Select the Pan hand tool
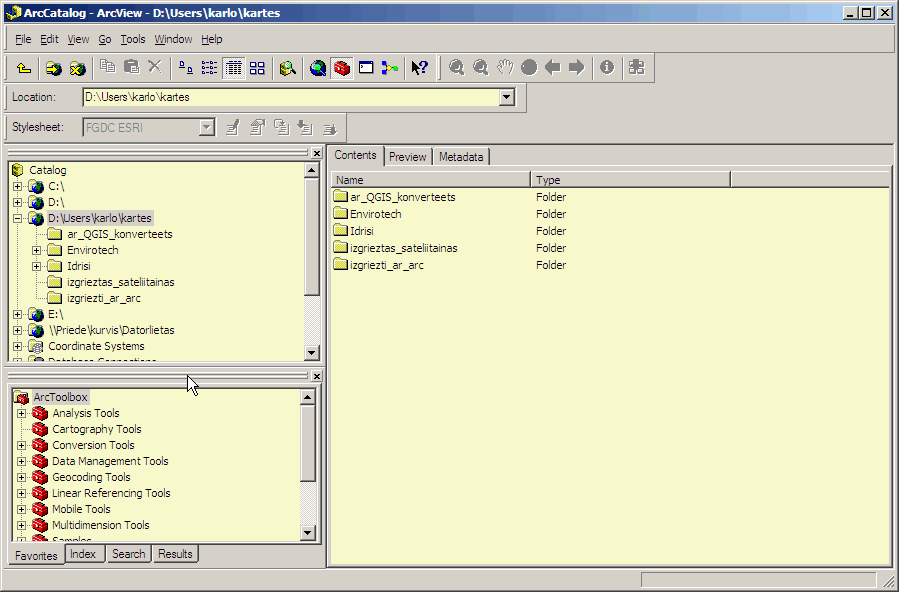Screen dimensions: 899x592 505,68
